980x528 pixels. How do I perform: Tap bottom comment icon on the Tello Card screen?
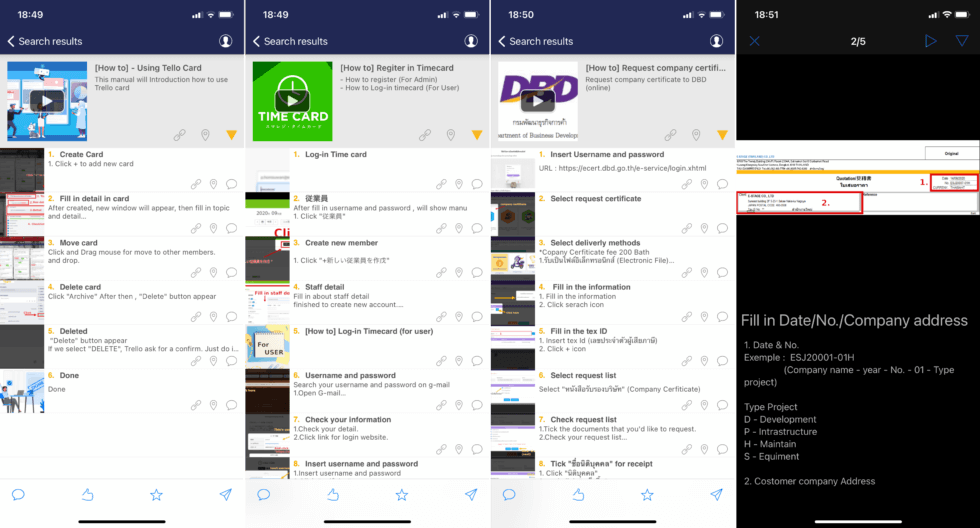click(x=18, y=495)
